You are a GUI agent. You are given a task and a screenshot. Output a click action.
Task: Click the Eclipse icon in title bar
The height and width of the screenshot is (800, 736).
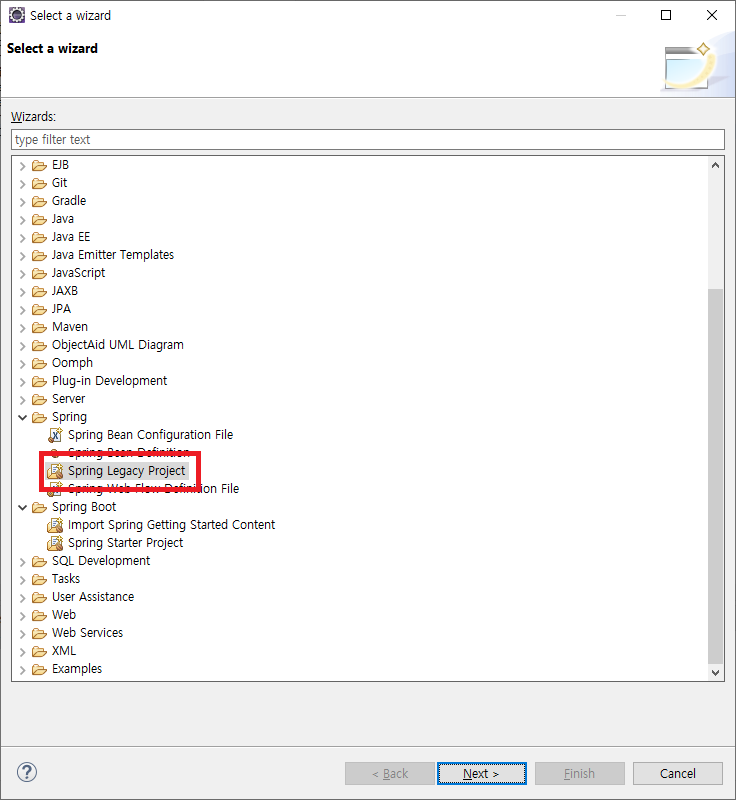coord(17,15)
